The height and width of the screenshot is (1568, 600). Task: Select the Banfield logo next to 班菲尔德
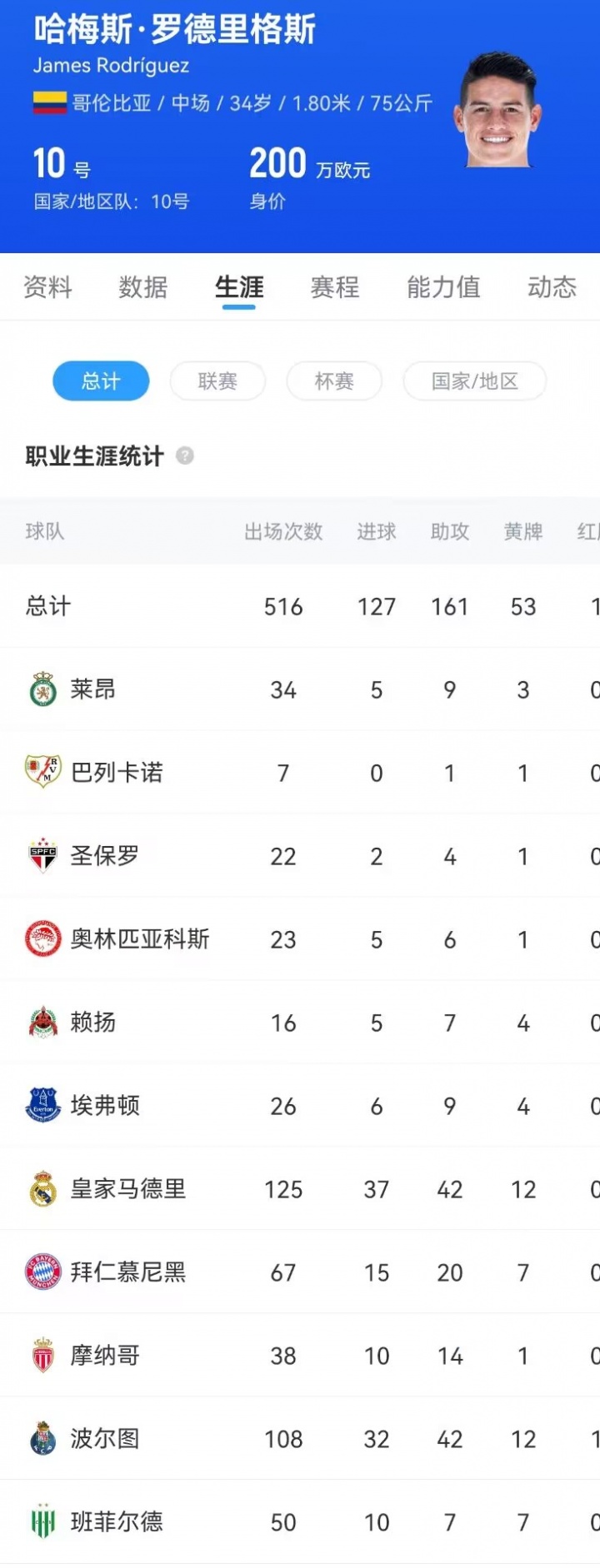click(x=42, y=1522)
